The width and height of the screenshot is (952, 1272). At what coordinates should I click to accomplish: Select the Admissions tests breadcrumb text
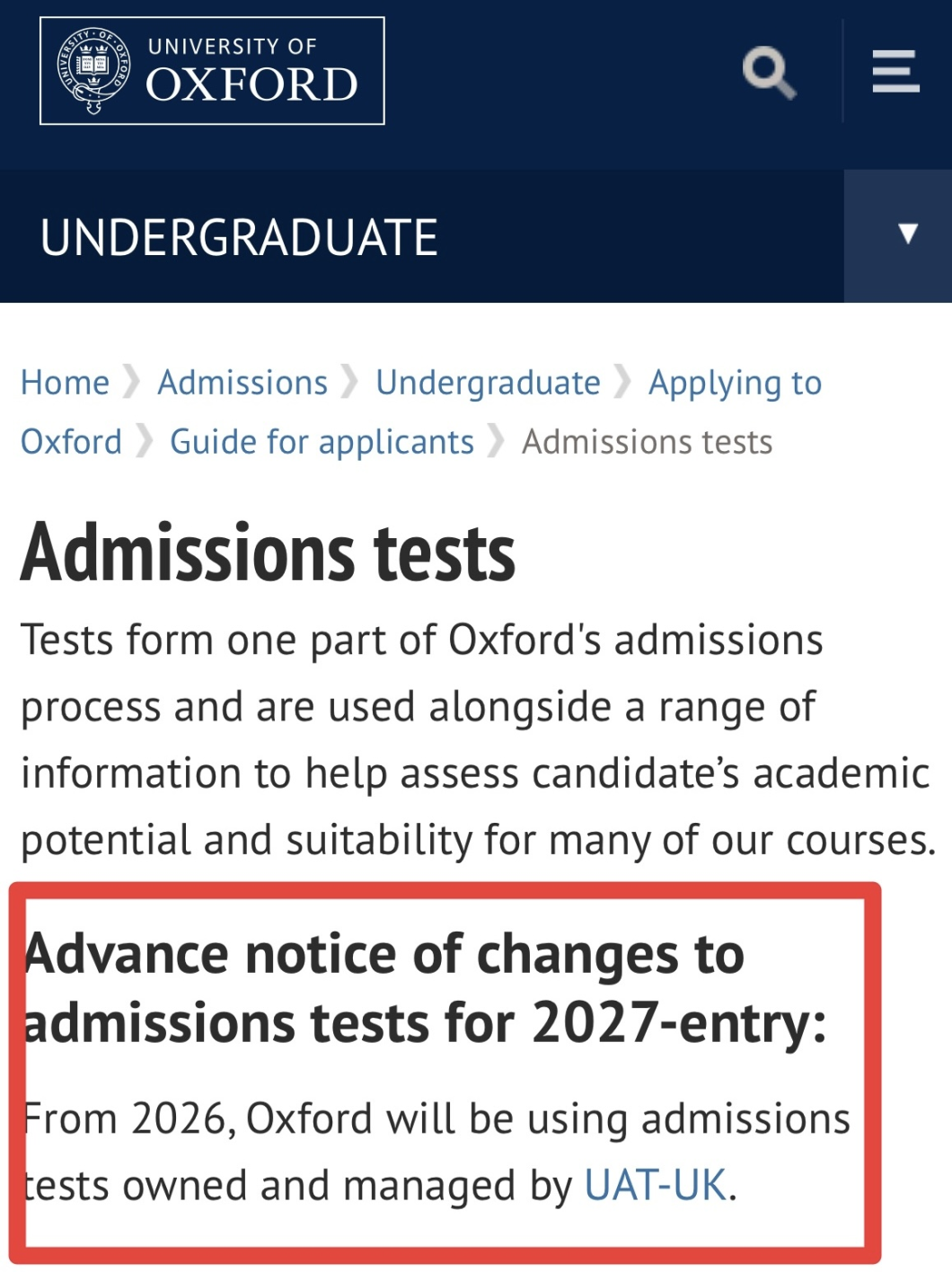[648, 441]
